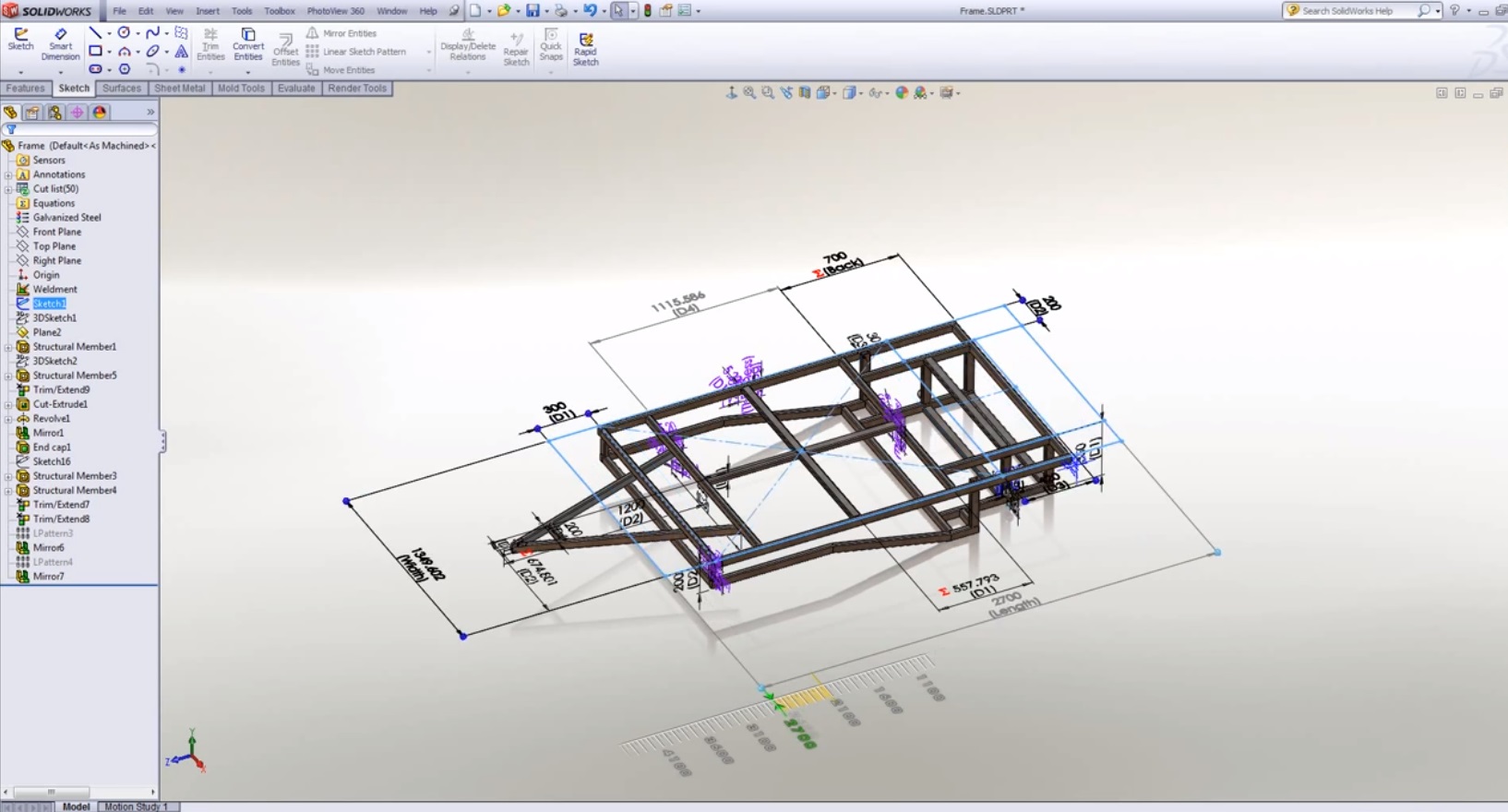Expand the Annotations tree node
Viewport: 1508px width, 812px height.
pos(8,174)
